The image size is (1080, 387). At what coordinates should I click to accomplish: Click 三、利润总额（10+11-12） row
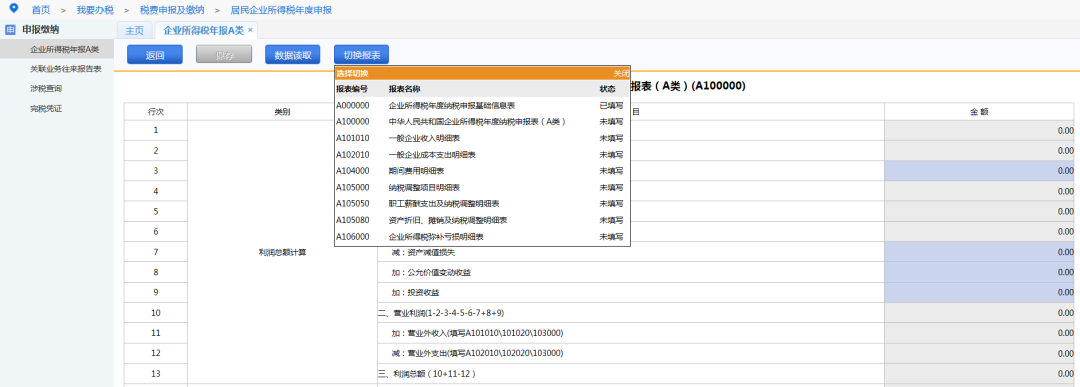click(630, 374)
